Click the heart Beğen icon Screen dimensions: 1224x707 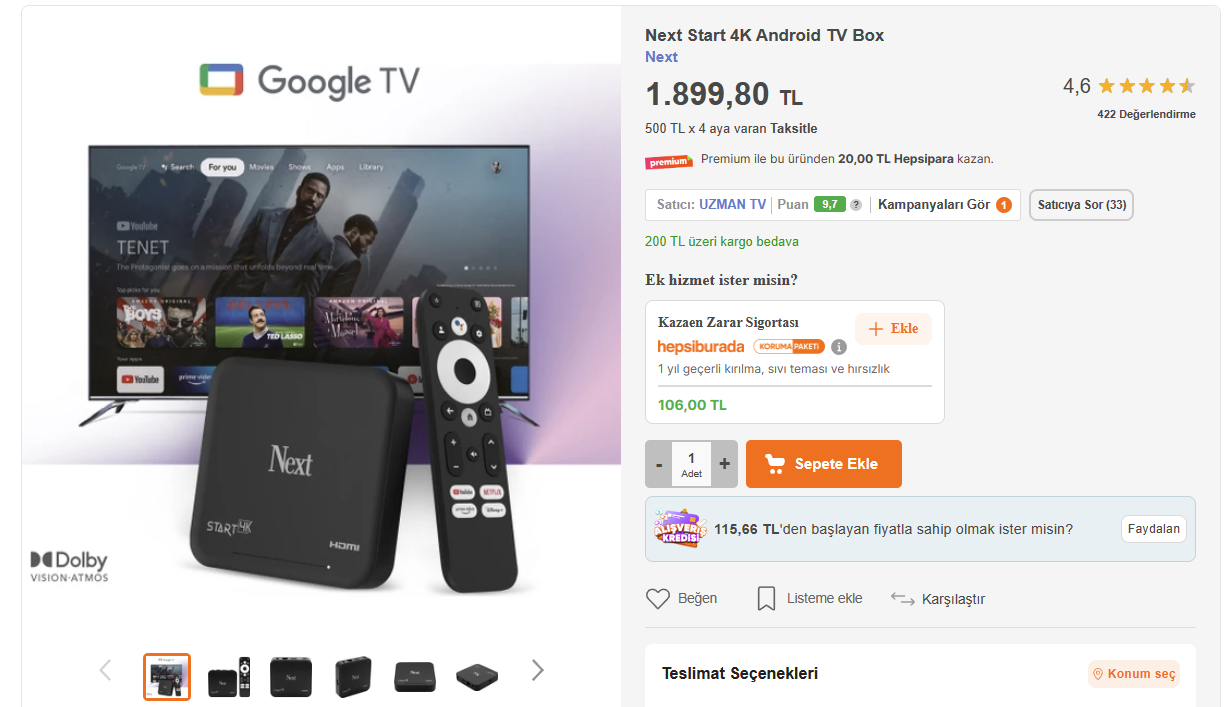click(x=657, y=599)
